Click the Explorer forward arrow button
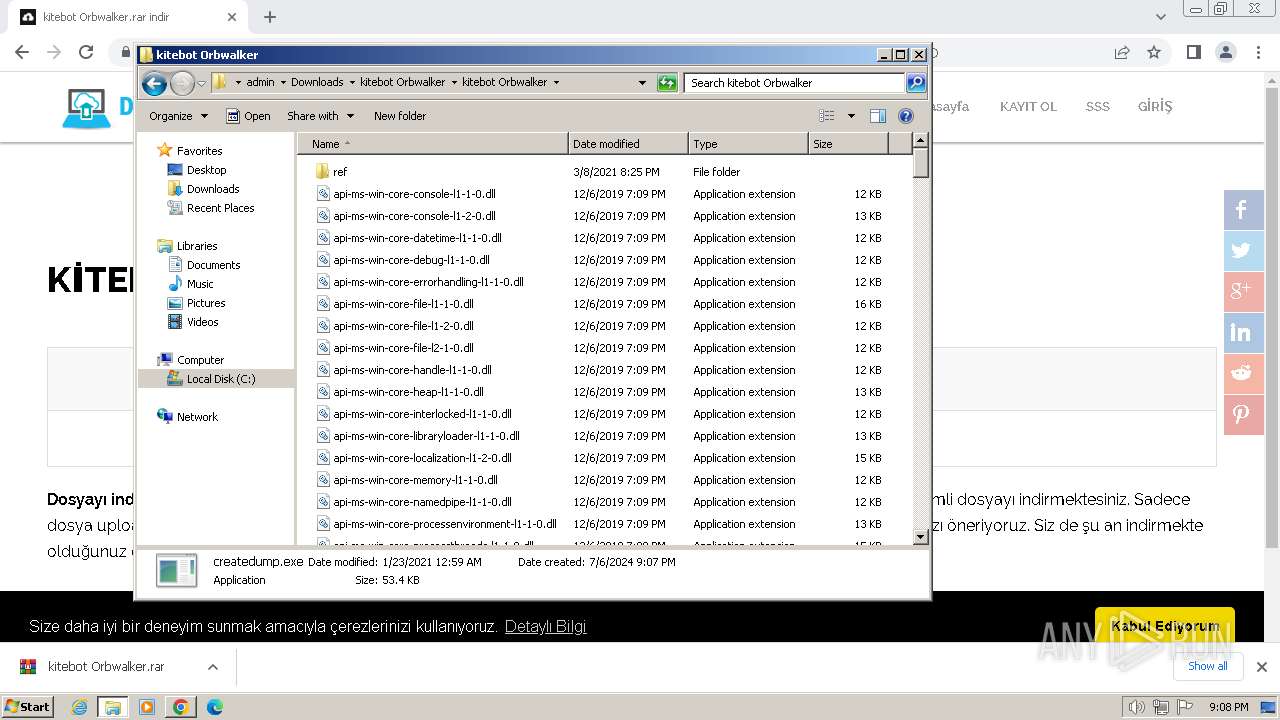Viewport: 1280px width, 720px height. (x=182, y=83)
